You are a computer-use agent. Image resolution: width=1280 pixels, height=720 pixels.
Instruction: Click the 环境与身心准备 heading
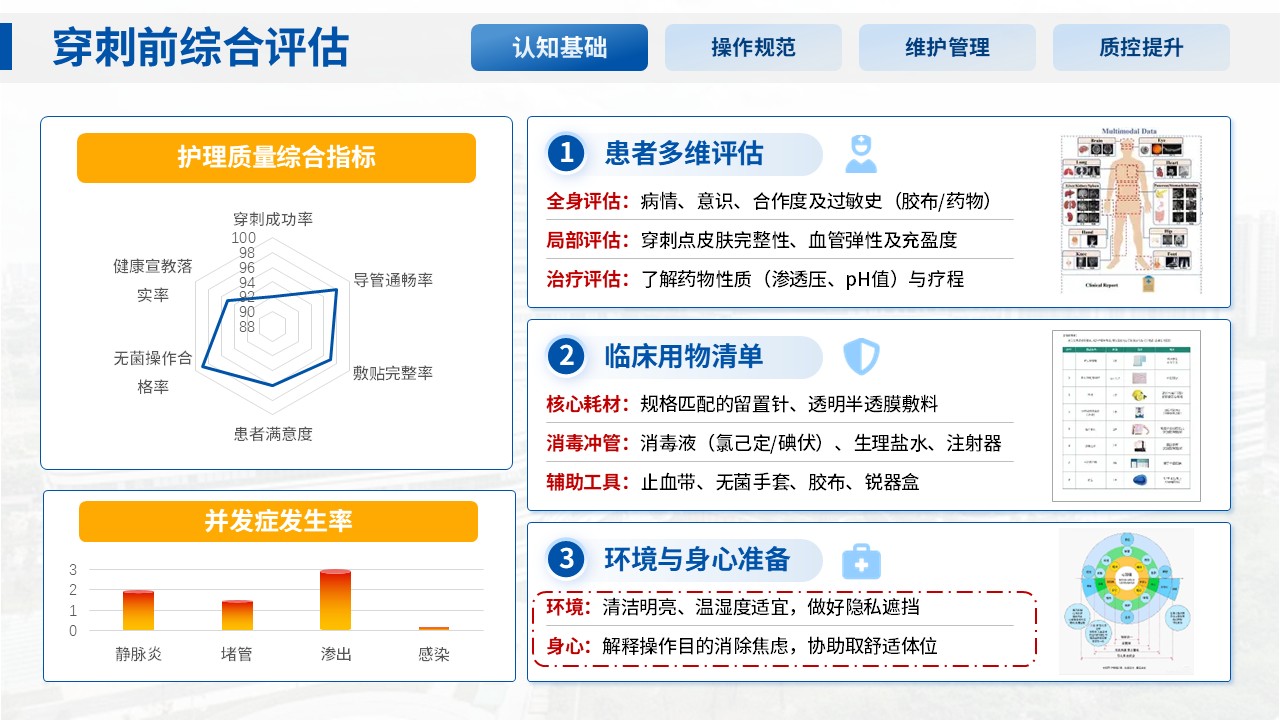tap(697, 559)
